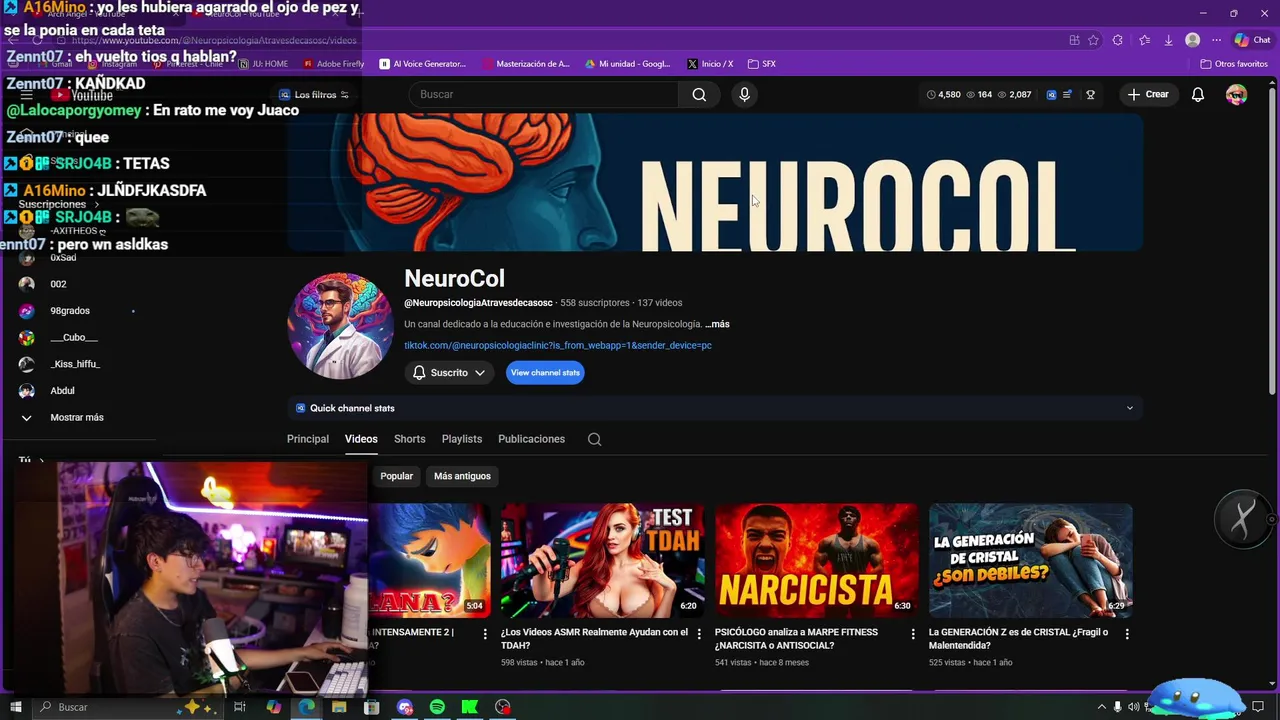Open YouTube account avatar menu
The image size is (1280, 720).
pos(1237,94)
